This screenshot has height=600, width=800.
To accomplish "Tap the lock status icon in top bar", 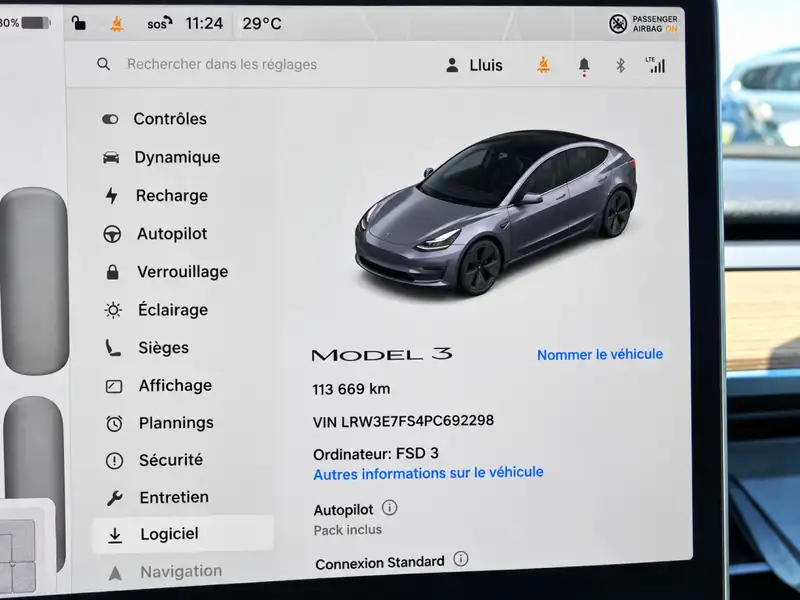I will point(79,23).
